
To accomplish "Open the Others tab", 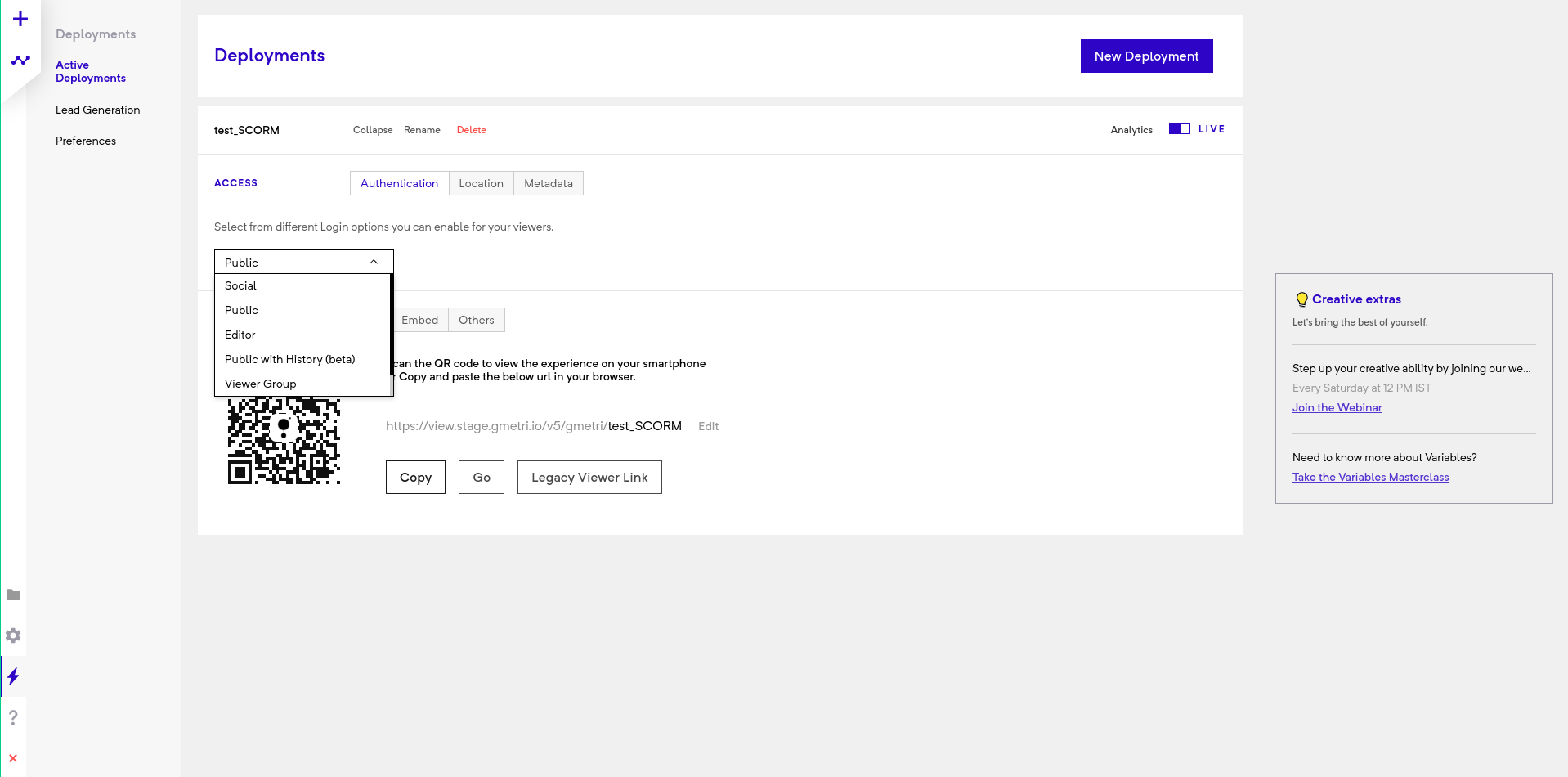I will click(x=477, y=320).
